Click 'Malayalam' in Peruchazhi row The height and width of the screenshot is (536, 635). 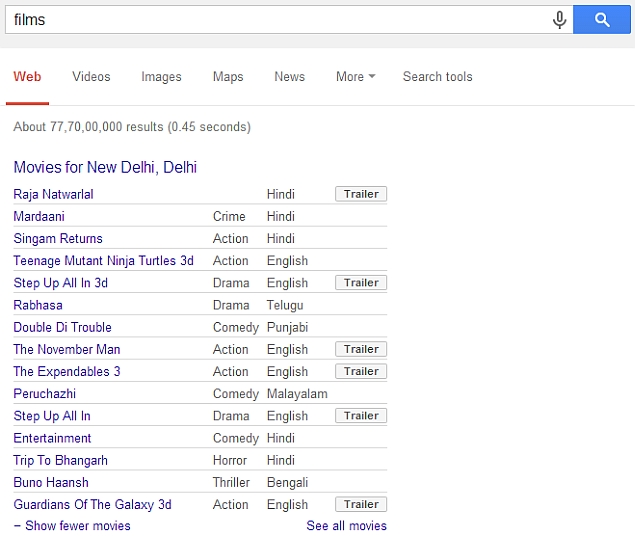pyautogui.click(x=297, y=393)
